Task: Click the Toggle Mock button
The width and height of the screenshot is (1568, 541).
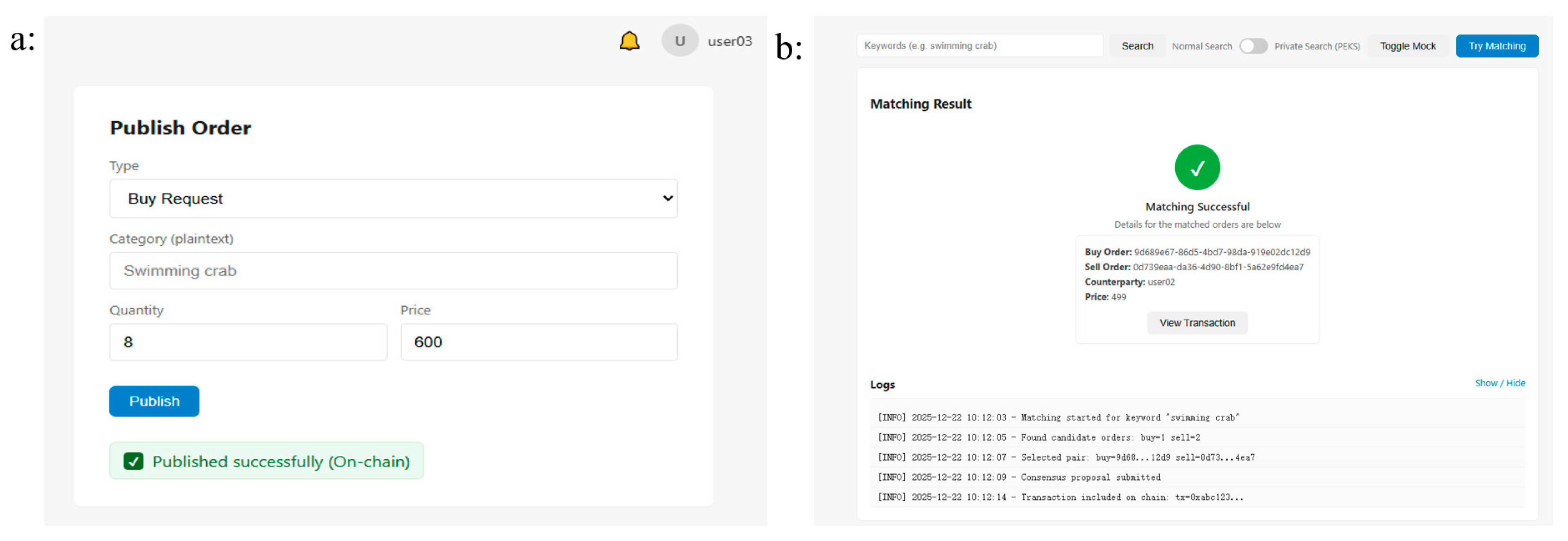Action: [x=1407, y=46]
